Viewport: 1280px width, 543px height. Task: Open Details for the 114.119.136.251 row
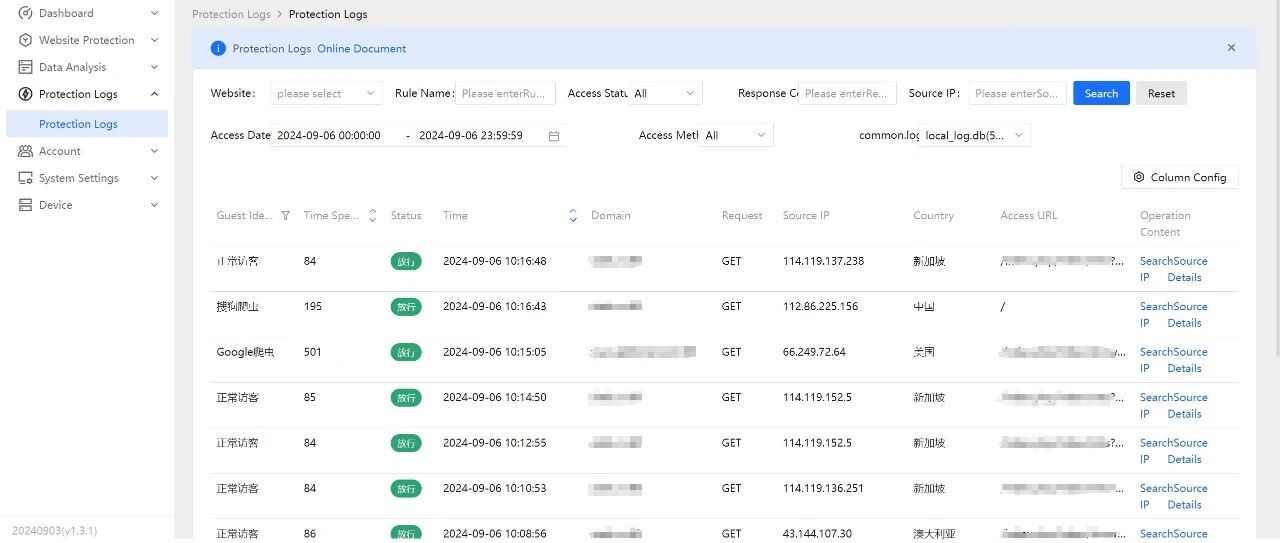coord(1184,505)
